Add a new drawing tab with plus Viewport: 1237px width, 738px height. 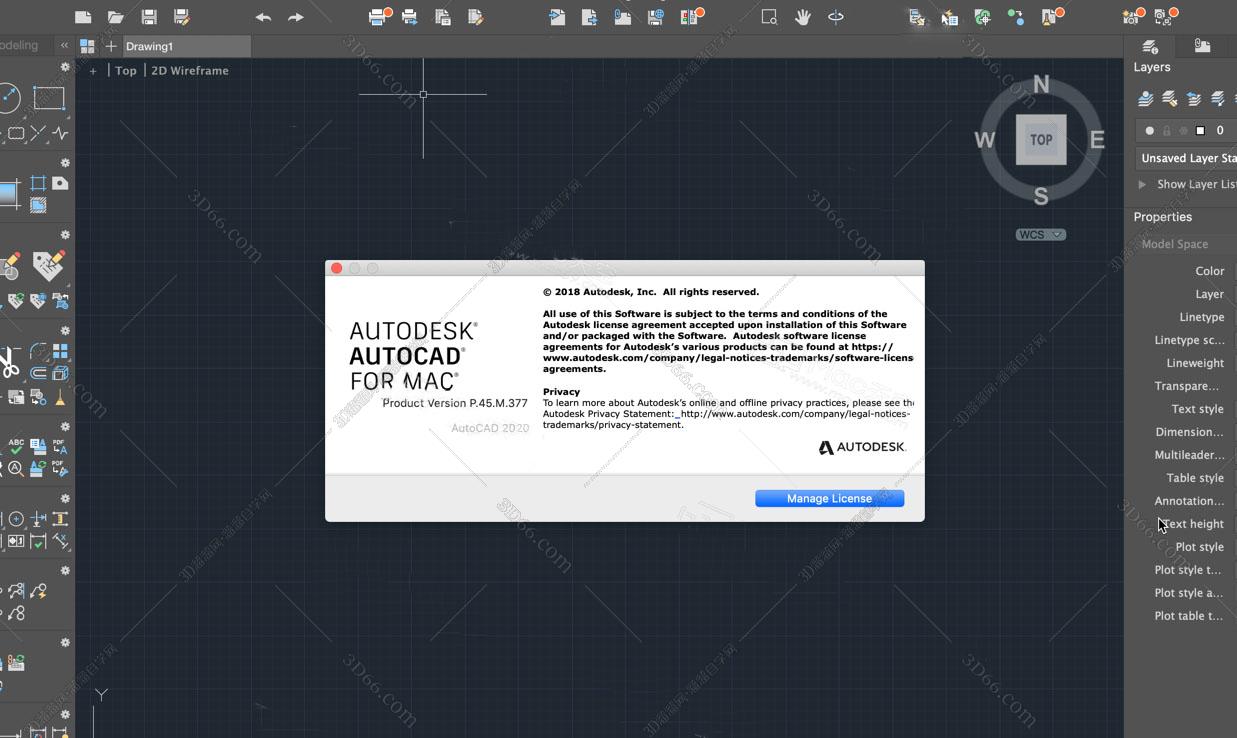(x=111, y=46)
